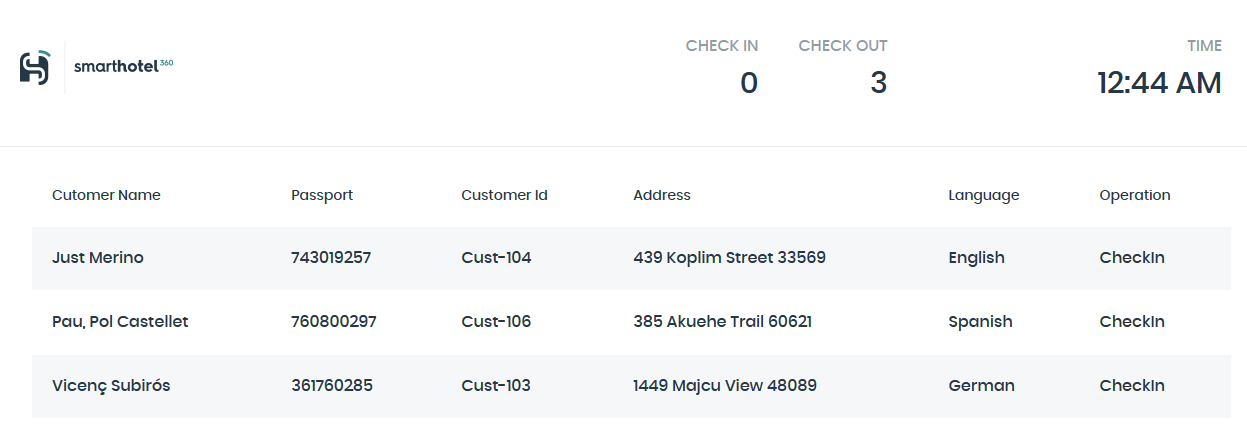Open the Just Merino customer row
The width and height of the screenshot is (1247, 443).
[x=631, y=258]
